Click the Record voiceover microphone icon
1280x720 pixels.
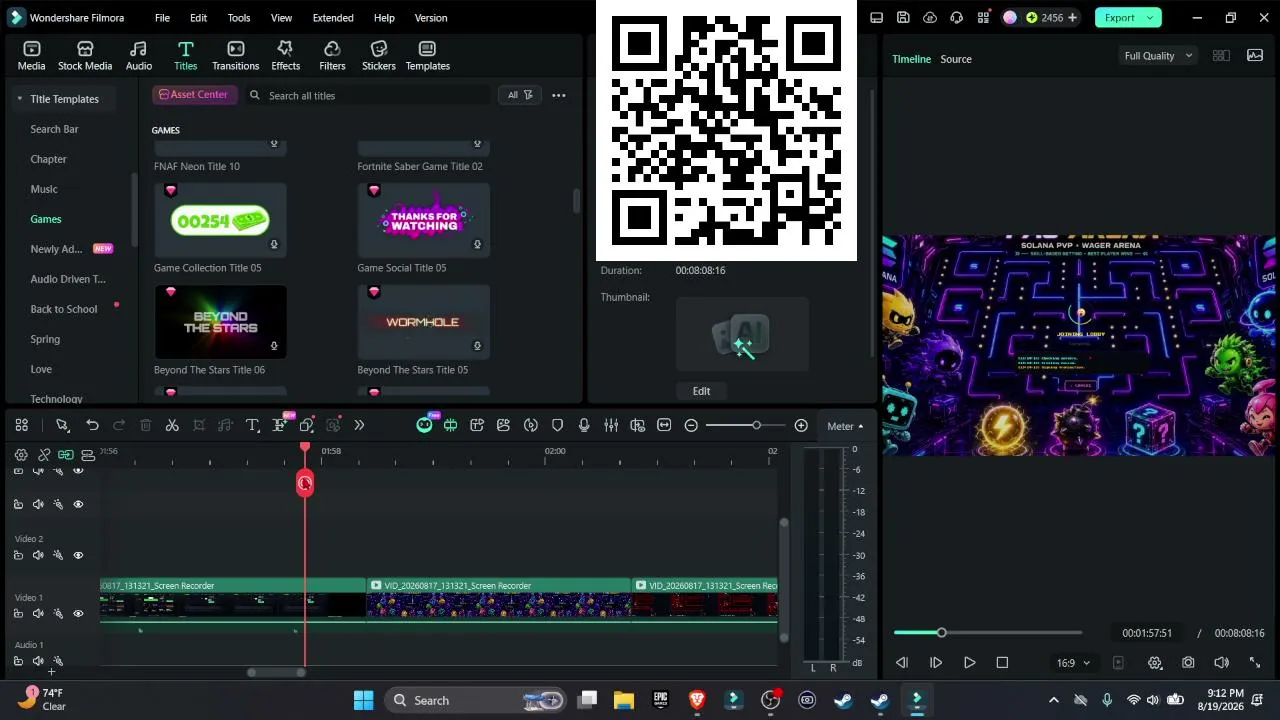click(584, 425)
